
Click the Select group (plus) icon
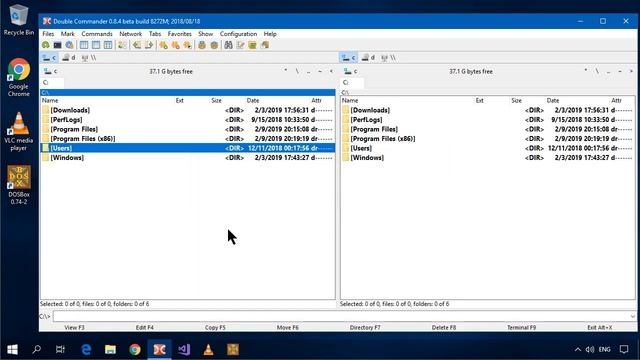point(163,45)
